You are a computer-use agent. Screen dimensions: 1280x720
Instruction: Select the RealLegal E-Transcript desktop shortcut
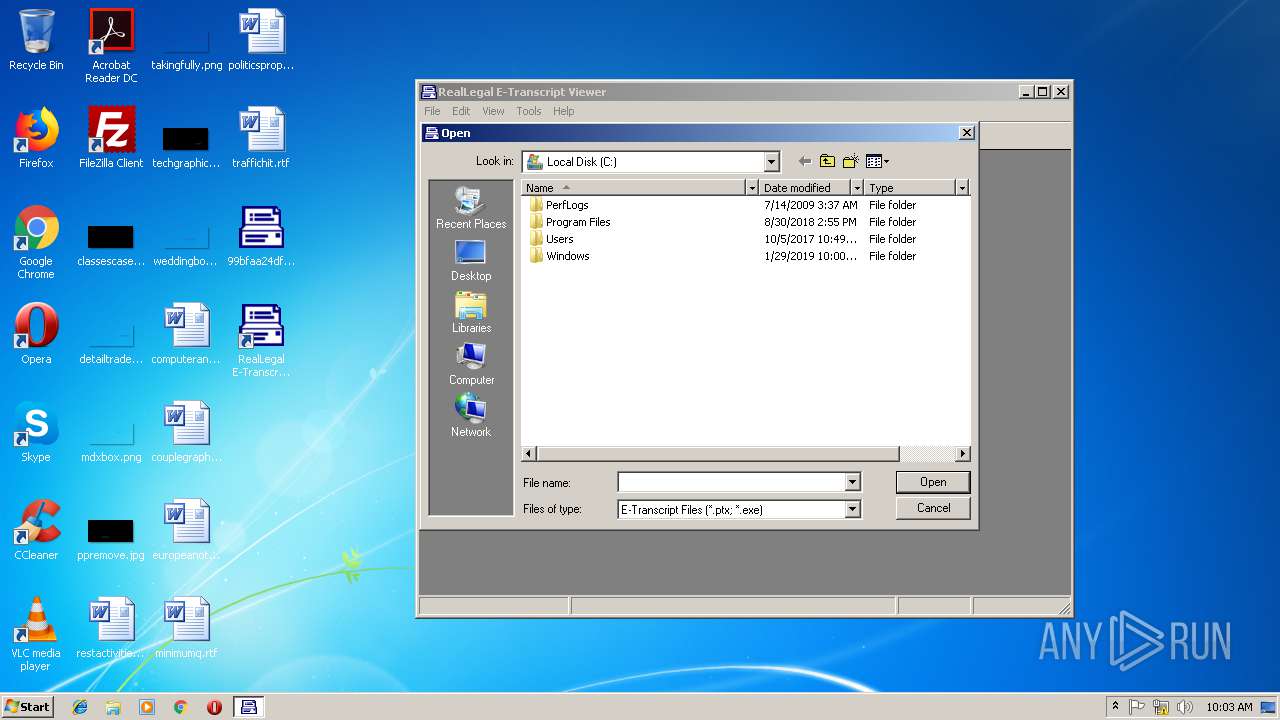pyautogui.click(x=261, y=340)
